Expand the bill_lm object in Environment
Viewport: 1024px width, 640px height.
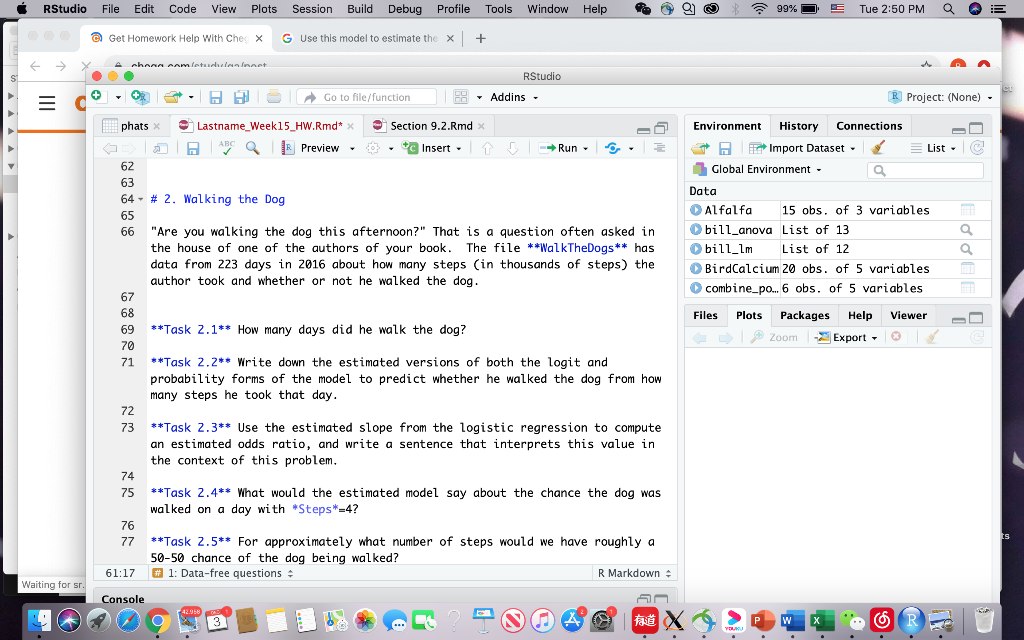[697, 249]
